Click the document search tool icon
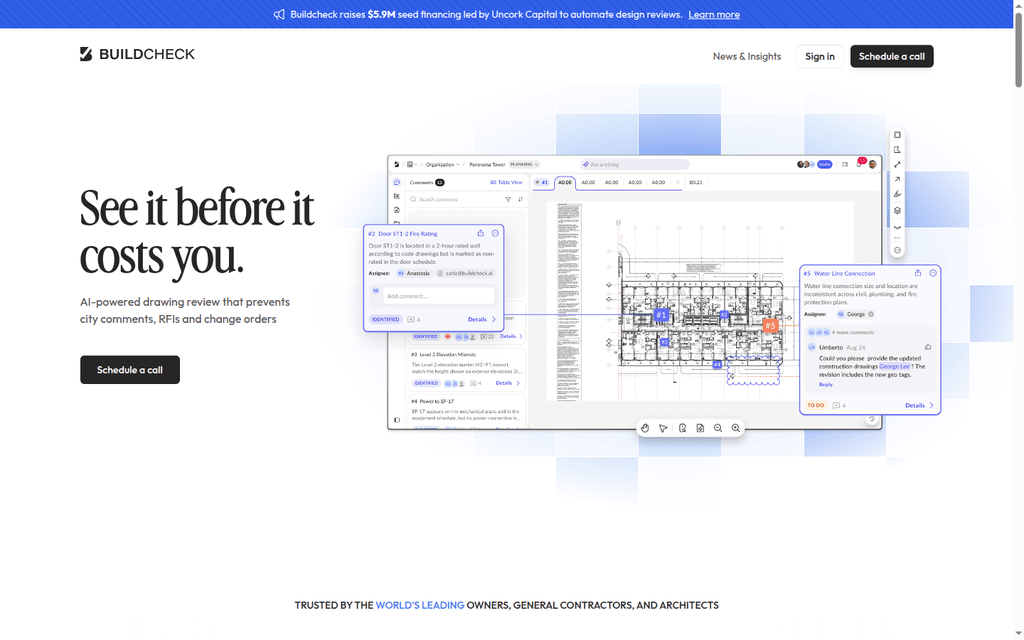Screen dimensions: 1024x640 tap(682, 428)
